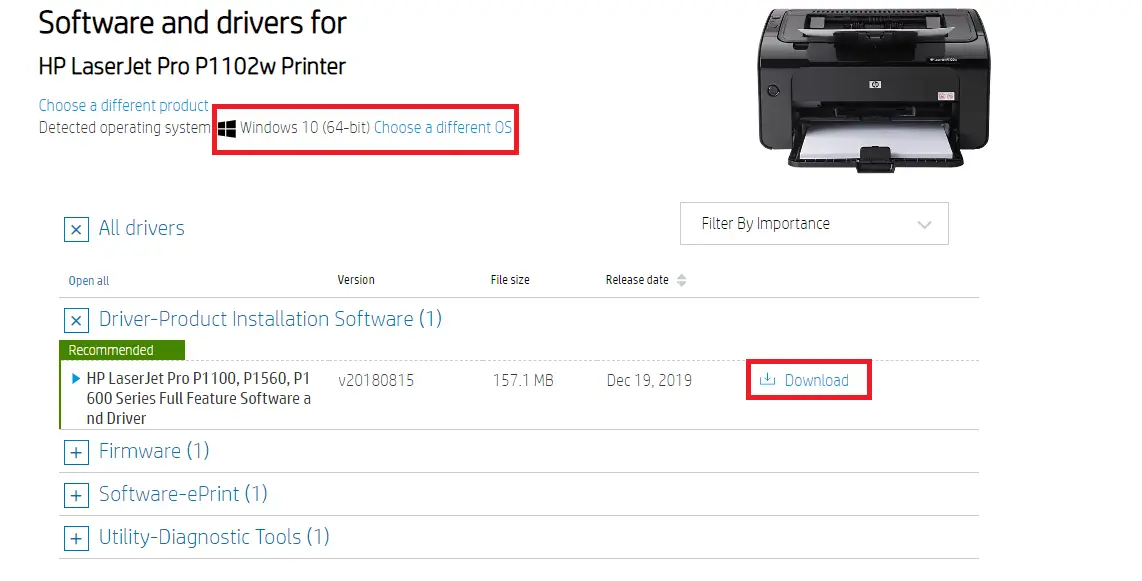
Task: Open the HP LaserJet Pro P1100 driver entry
Action: click(190, 380)
